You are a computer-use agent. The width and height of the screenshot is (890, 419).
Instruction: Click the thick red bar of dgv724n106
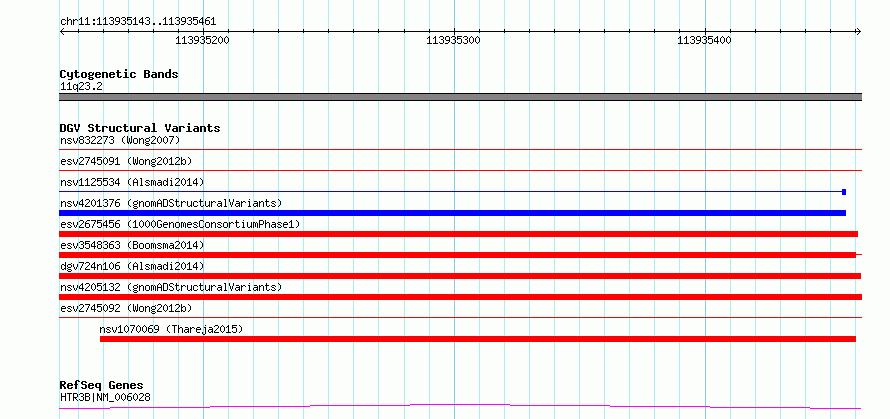[460, 276]
